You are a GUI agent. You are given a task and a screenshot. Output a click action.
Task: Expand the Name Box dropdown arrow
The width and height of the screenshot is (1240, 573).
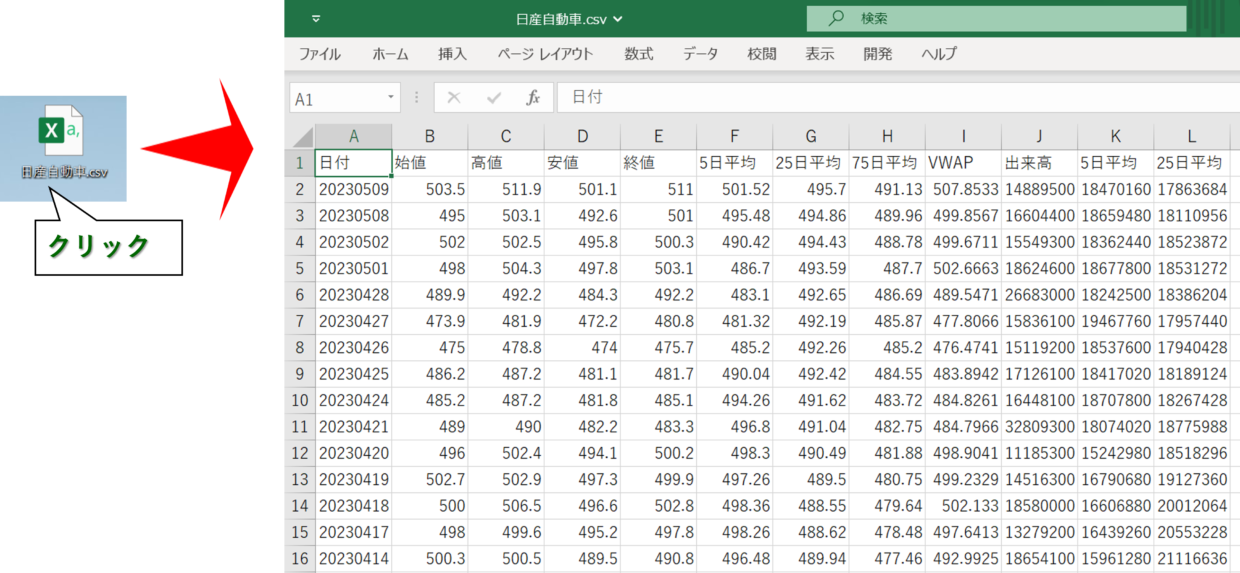(x=391, y=98)
